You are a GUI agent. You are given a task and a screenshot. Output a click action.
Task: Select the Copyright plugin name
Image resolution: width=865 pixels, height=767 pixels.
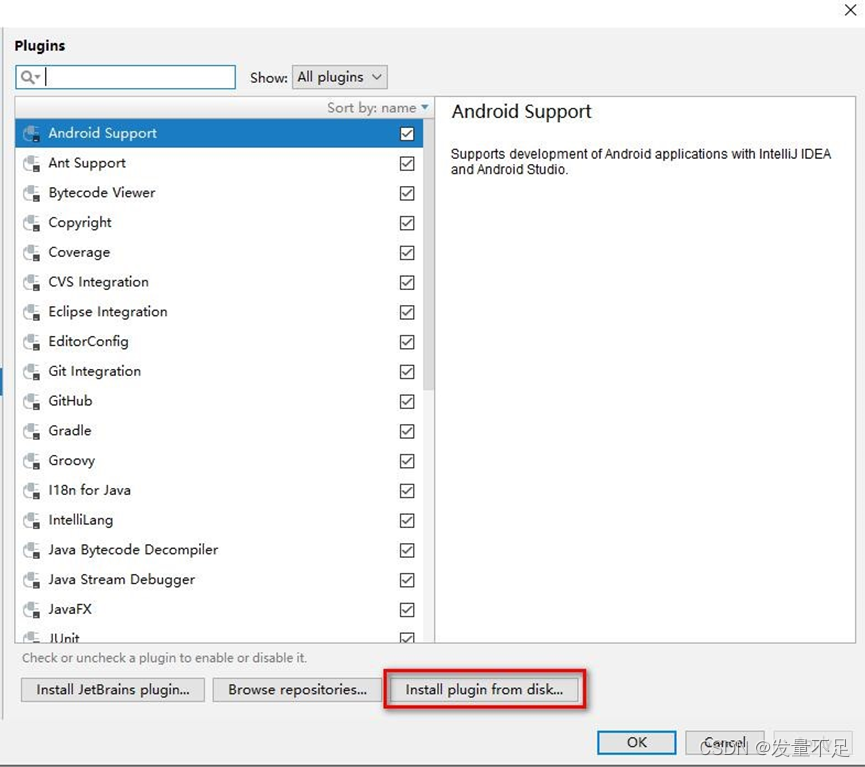coord(80,223)
